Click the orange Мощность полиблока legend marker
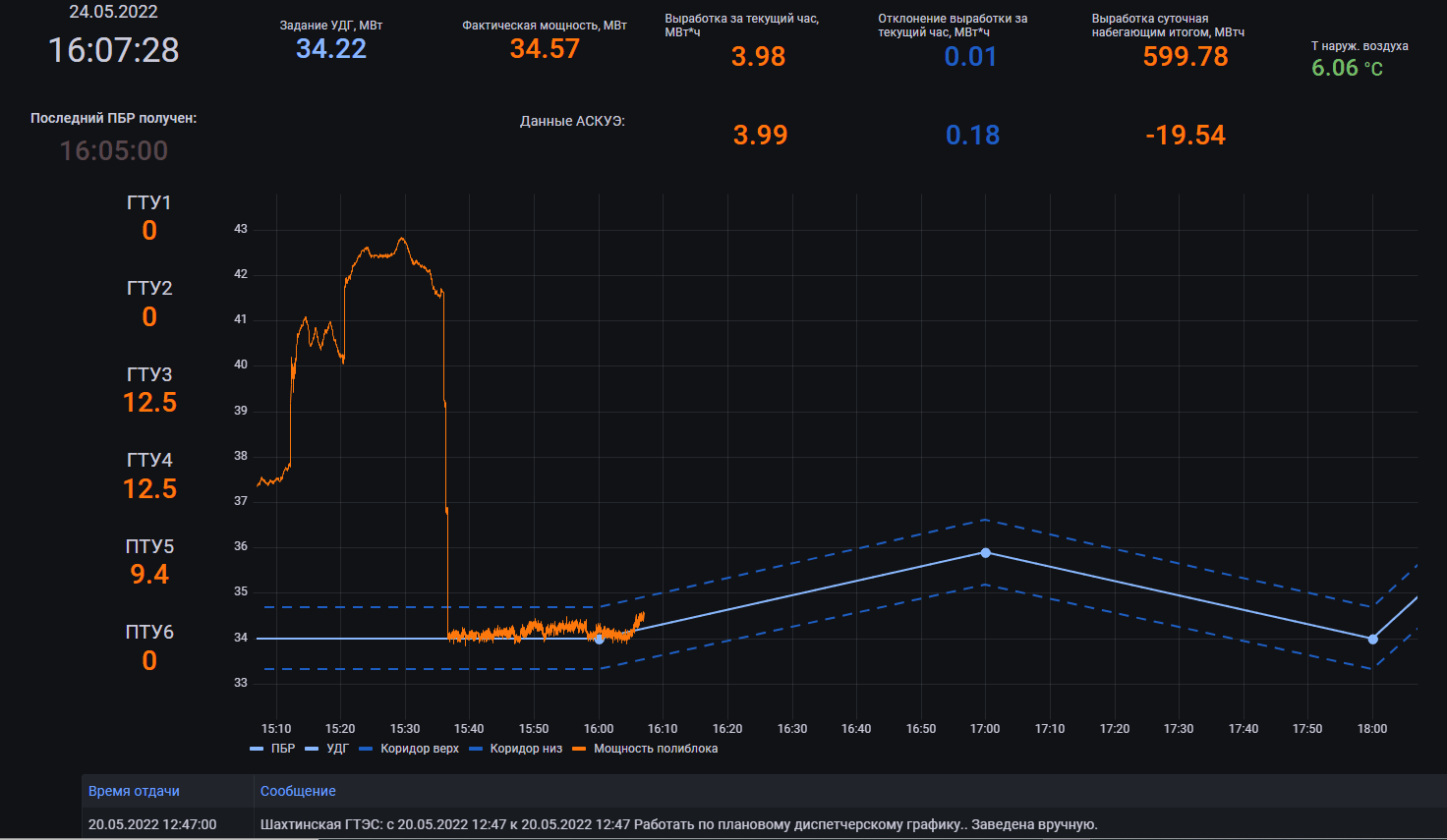Viewport: 1447px width, 840px height. 579,749
